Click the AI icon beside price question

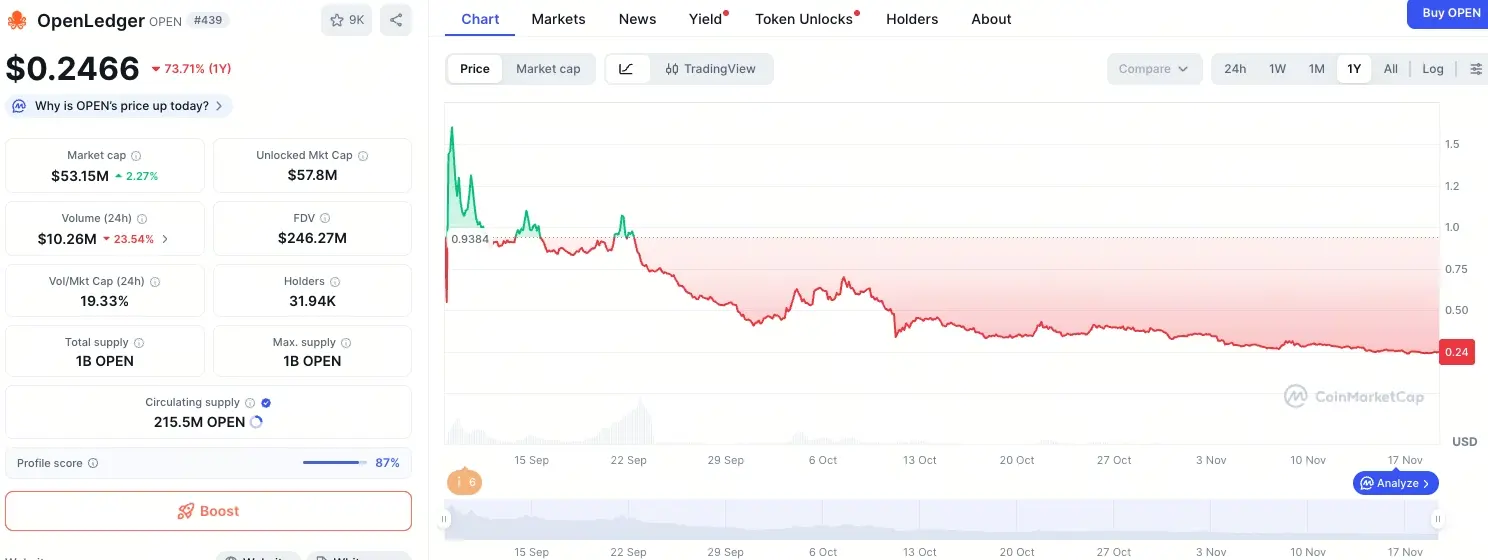19,106
